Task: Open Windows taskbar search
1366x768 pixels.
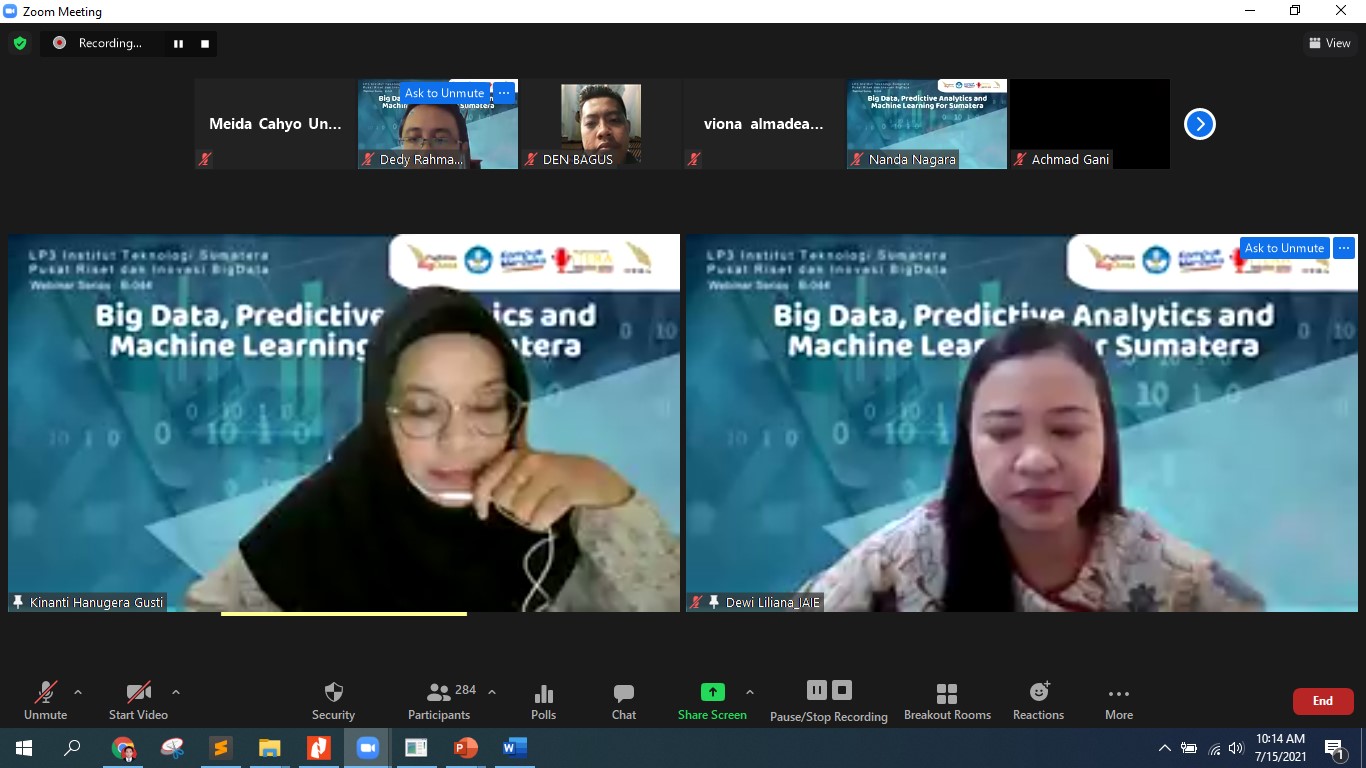Action: pos(72,748)
